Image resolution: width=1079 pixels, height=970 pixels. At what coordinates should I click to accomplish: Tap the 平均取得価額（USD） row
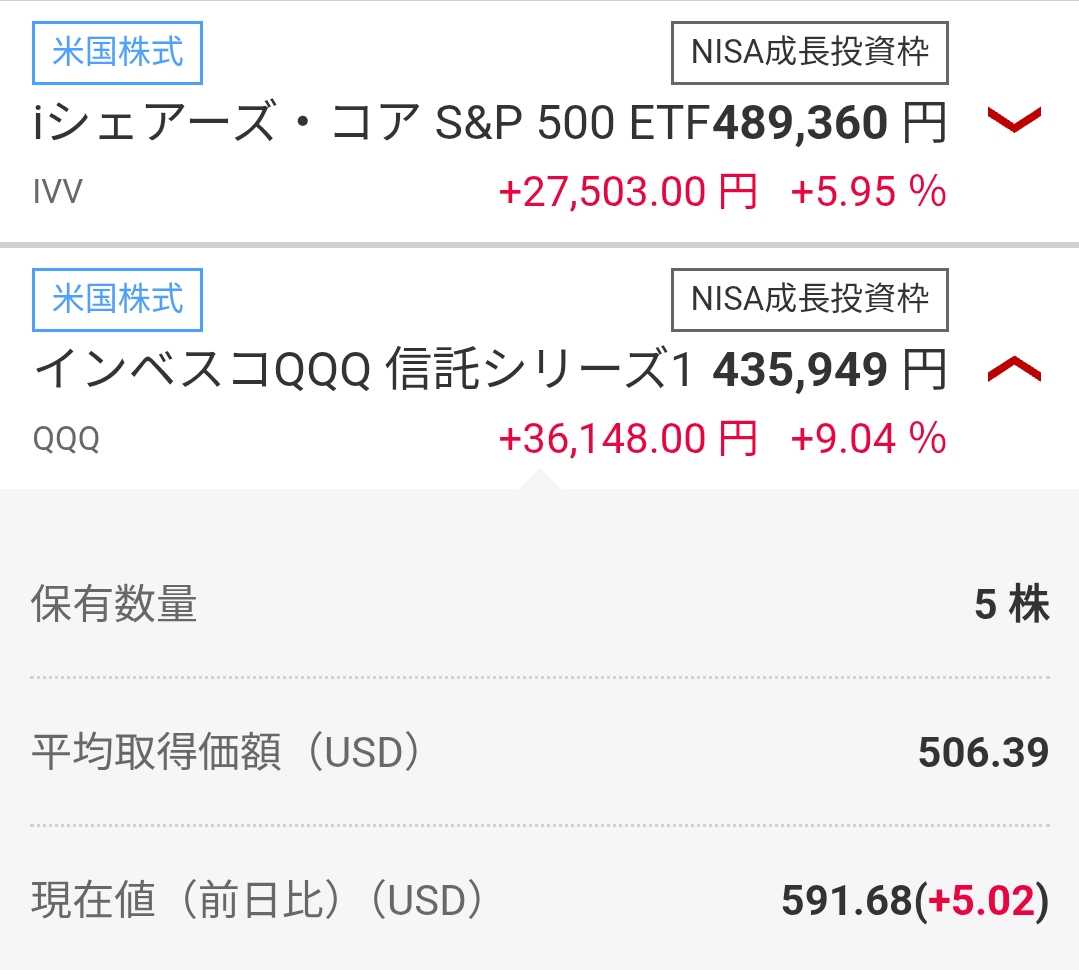539,753
